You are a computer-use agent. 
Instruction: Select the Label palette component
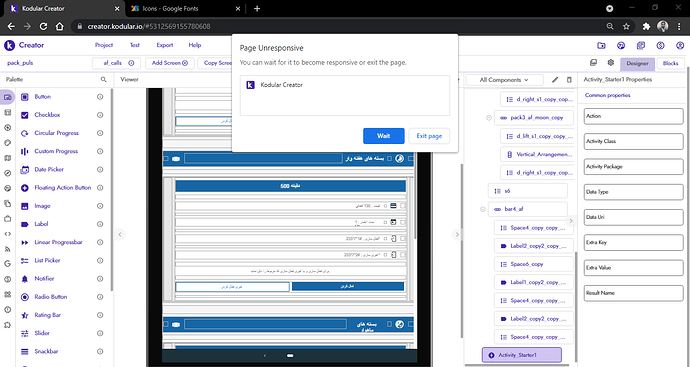click(x=41, y=224)
